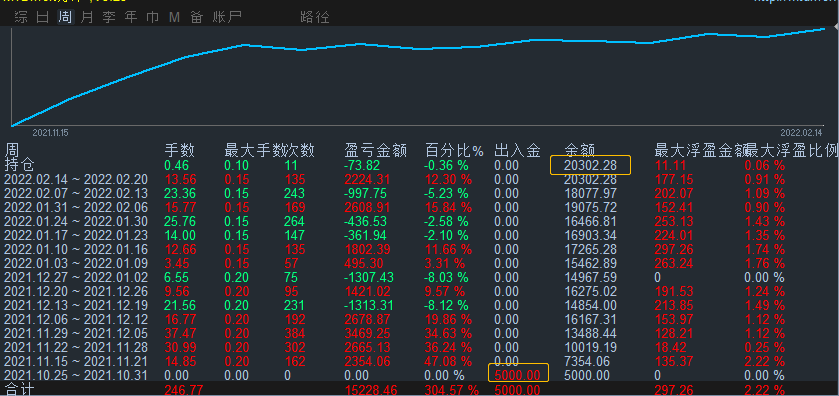Click the profit value 2224.31
This screenshot has width=839, height=396.
pos(367,179)
